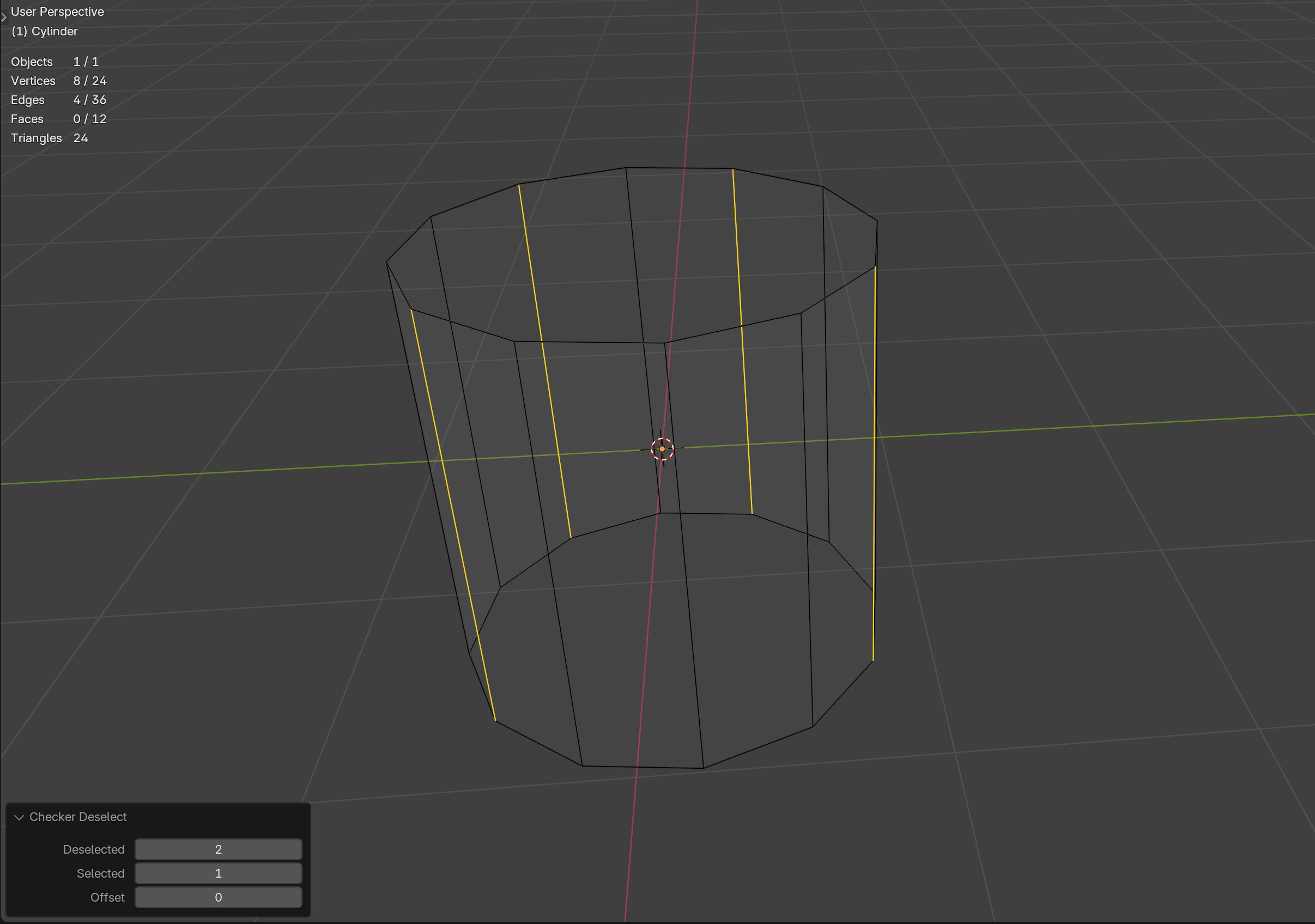Click the Deselected value field
The height and width of the screenshot is (924, 1315).
(x=218, y=849)
